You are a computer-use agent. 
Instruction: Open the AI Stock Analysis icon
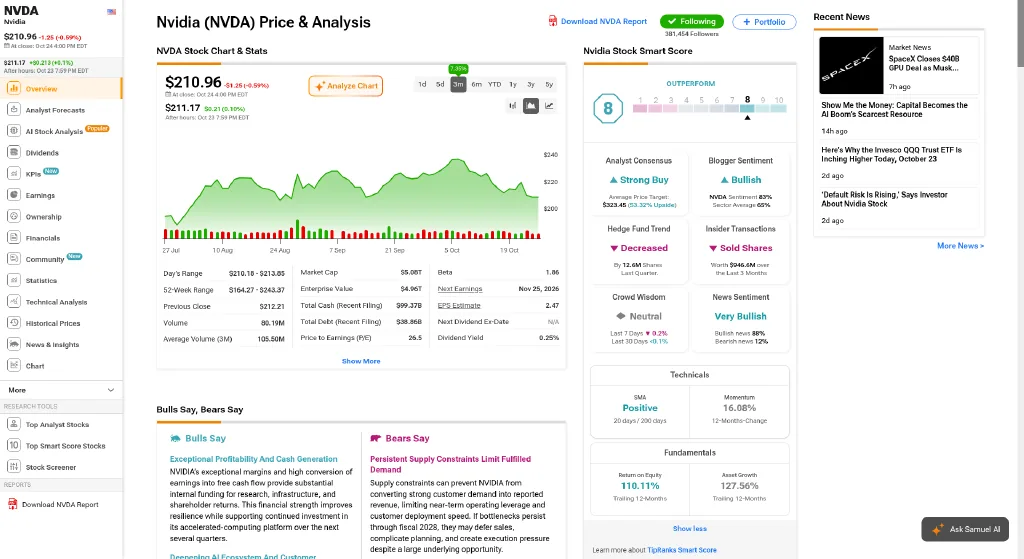(x=14, y=131)
